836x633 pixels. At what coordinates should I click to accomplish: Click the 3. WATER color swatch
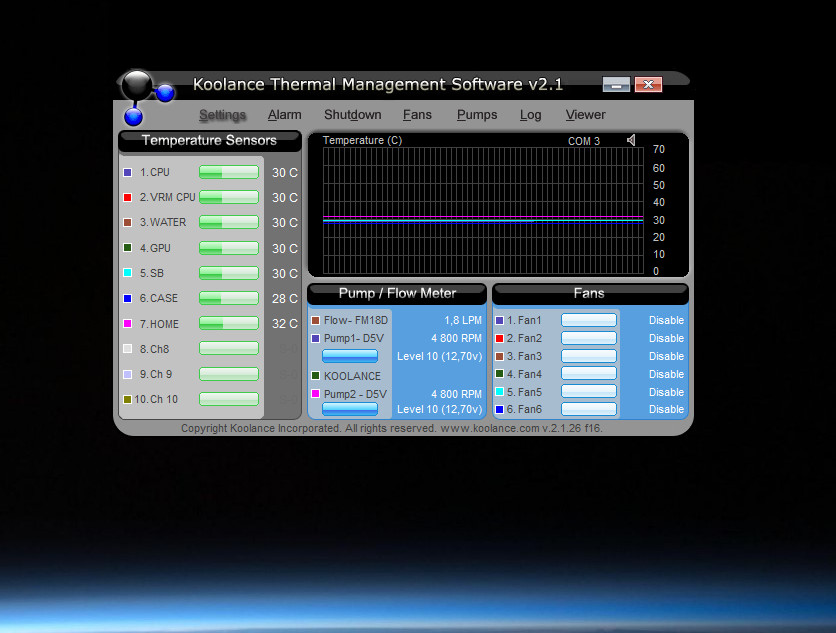(x=127, y=222)
